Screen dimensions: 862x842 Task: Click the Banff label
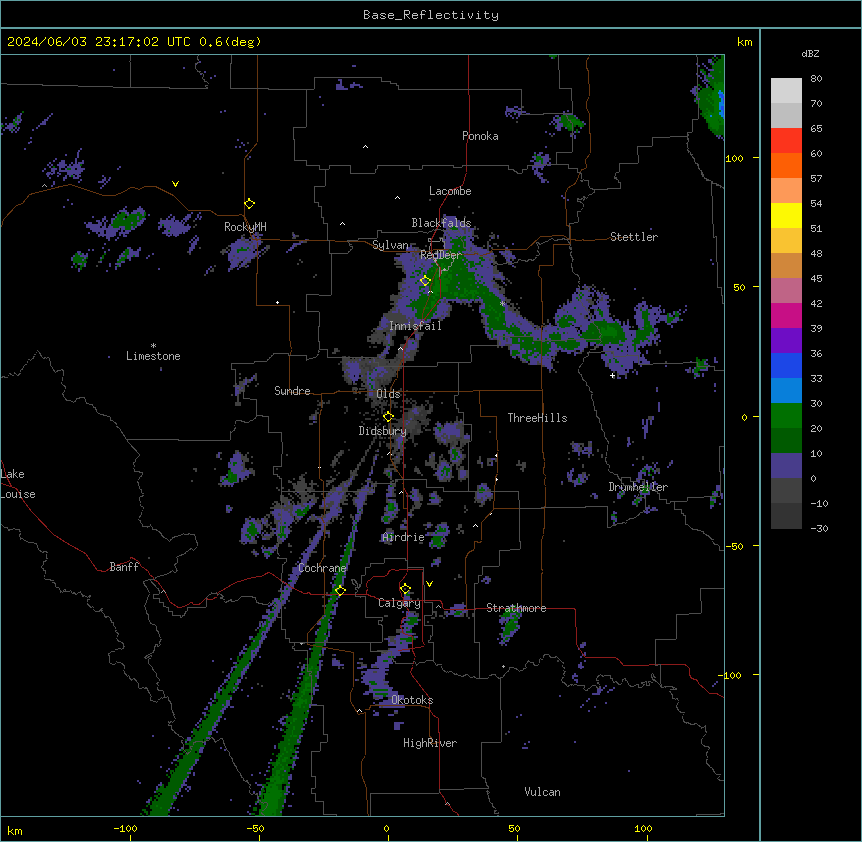point(124,567)
